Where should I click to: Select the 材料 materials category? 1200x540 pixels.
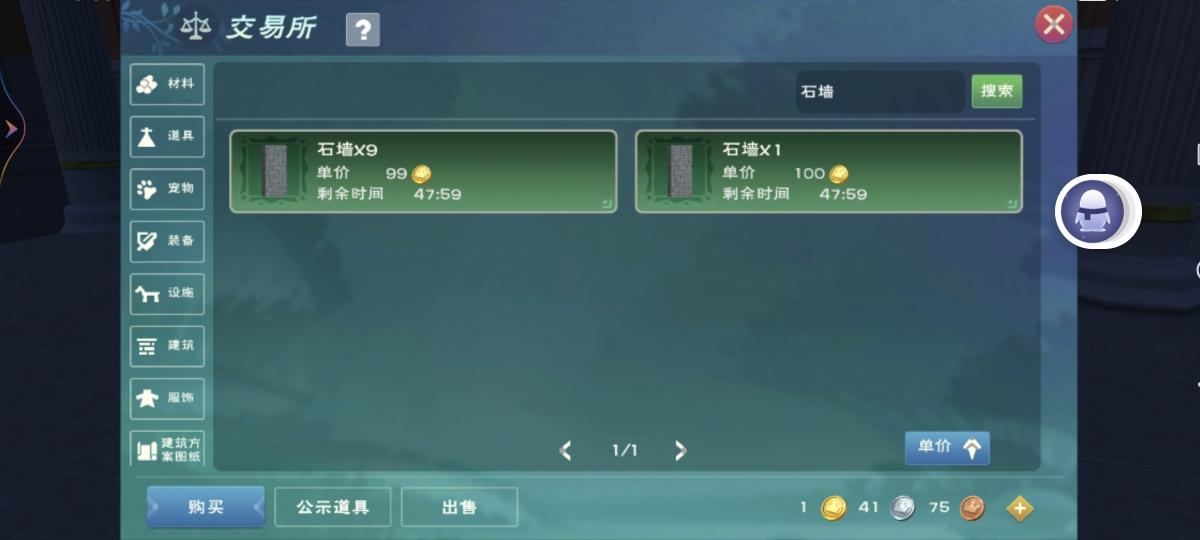tap(167, 85)
